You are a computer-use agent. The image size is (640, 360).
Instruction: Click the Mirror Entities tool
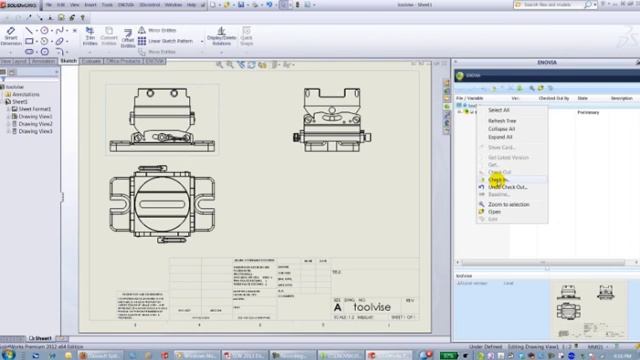click(x=157, y=30)
